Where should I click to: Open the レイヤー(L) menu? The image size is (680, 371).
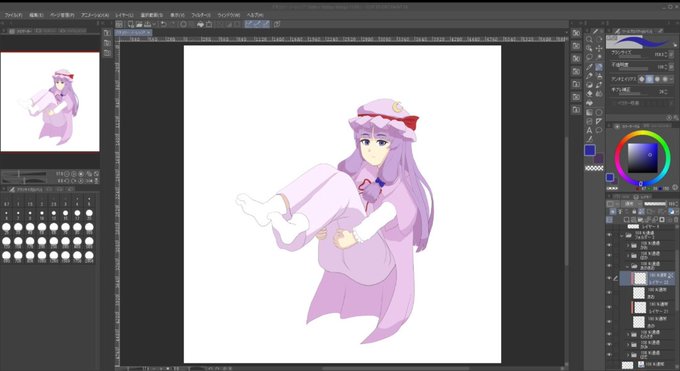click(124, 15)
